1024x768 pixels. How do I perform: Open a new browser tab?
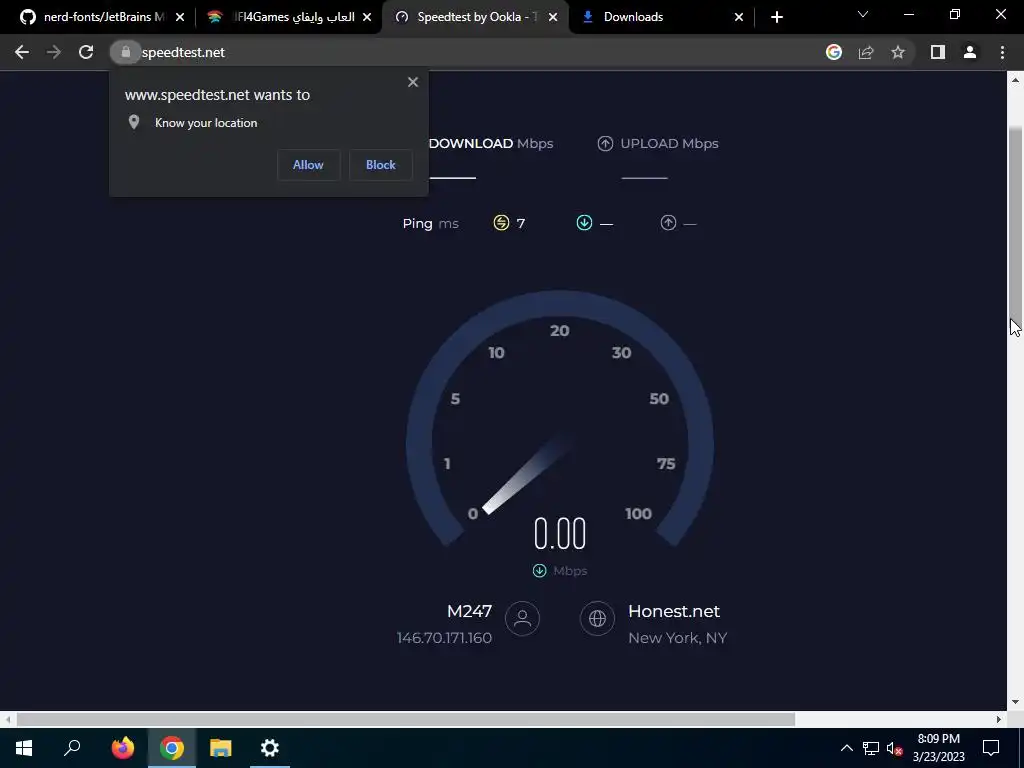(776, 17)
